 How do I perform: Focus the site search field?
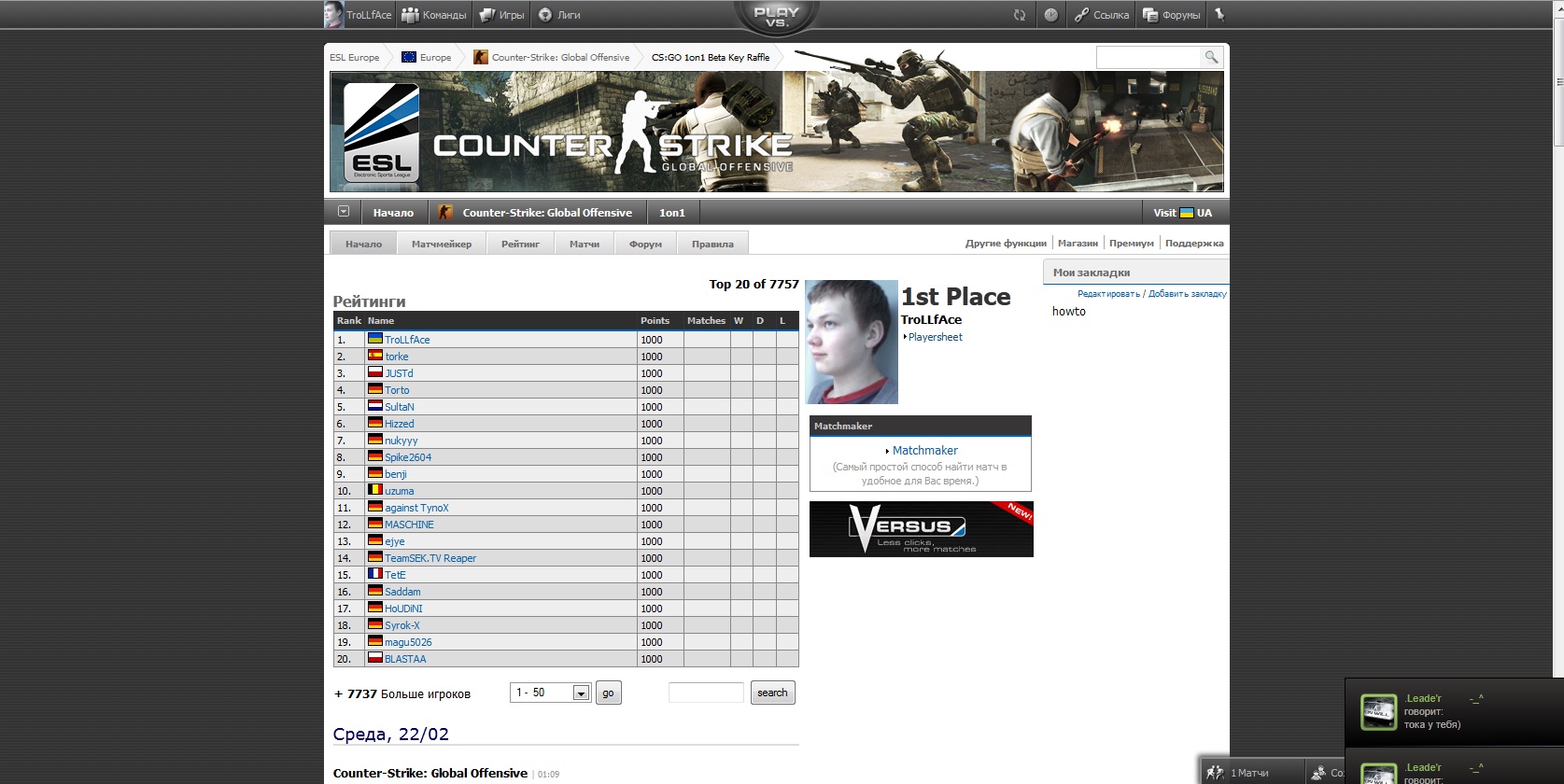[1148, 57]
